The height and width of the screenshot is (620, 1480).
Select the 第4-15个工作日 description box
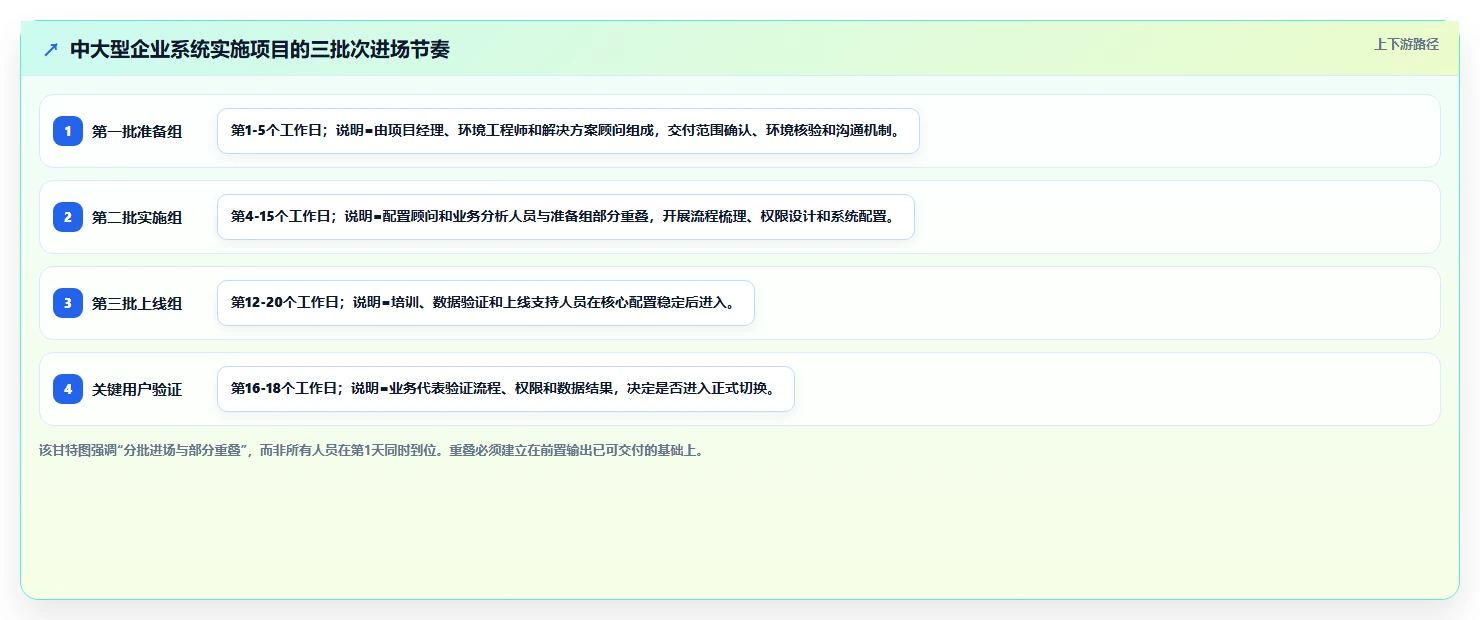pos(566,217)
